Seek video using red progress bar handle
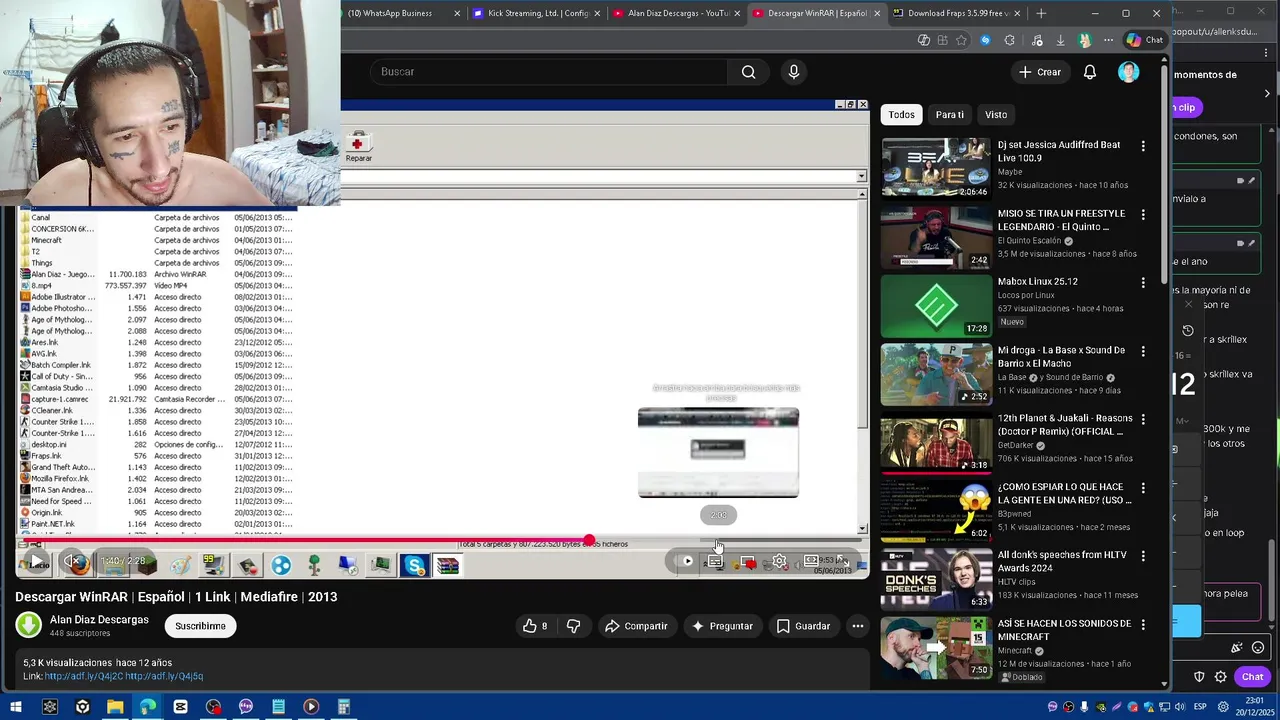Viewport: 1280px width, 720px height. pos(590,540)
